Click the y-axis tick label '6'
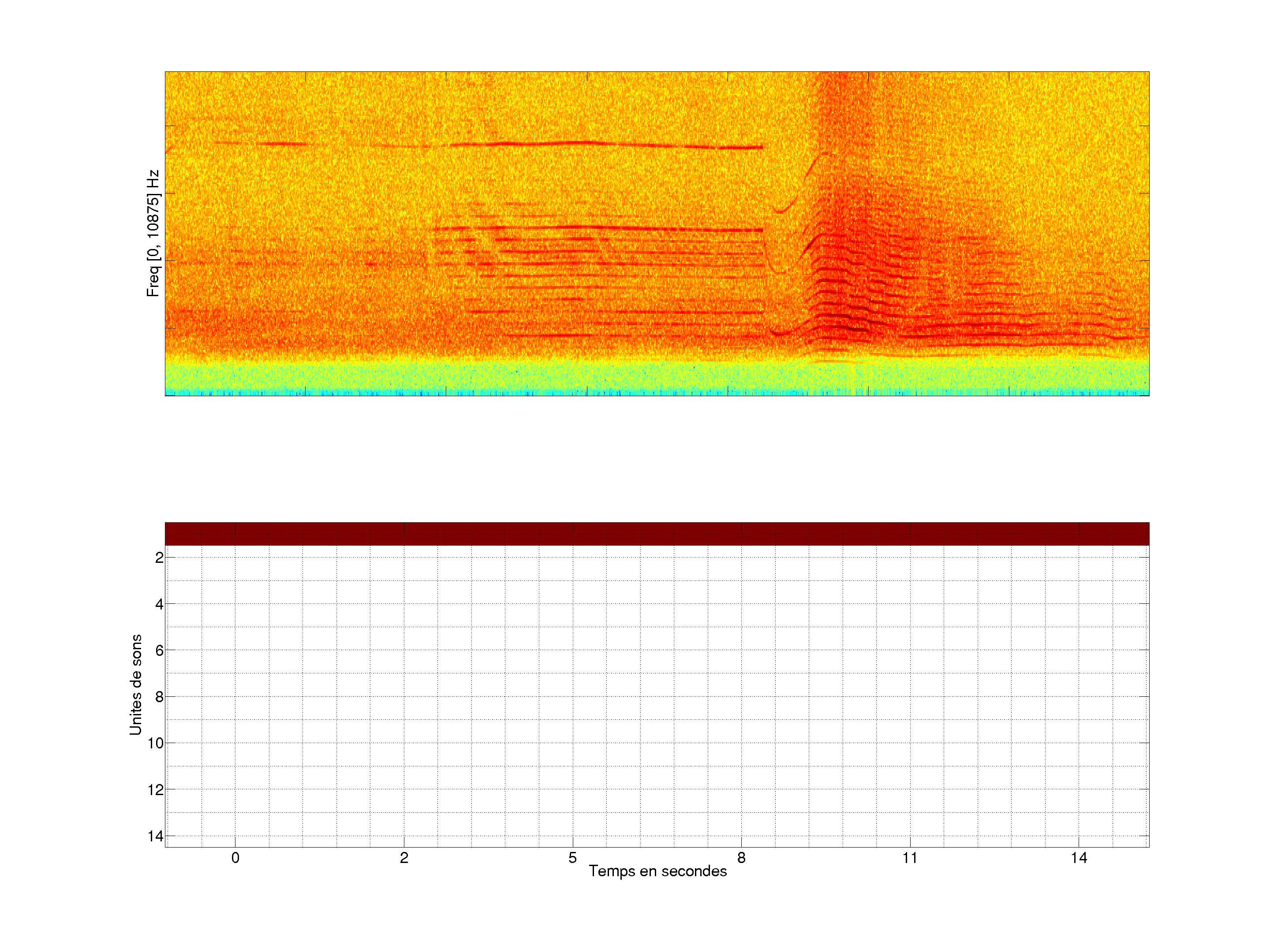This screenshot has height=952, width=1270. point(159,651)
